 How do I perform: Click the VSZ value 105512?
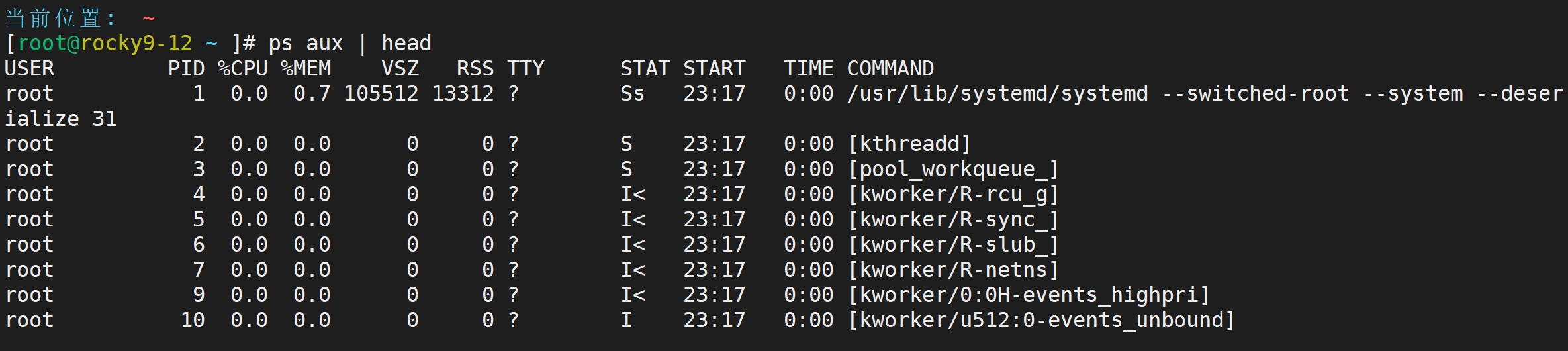pos(381,94)
